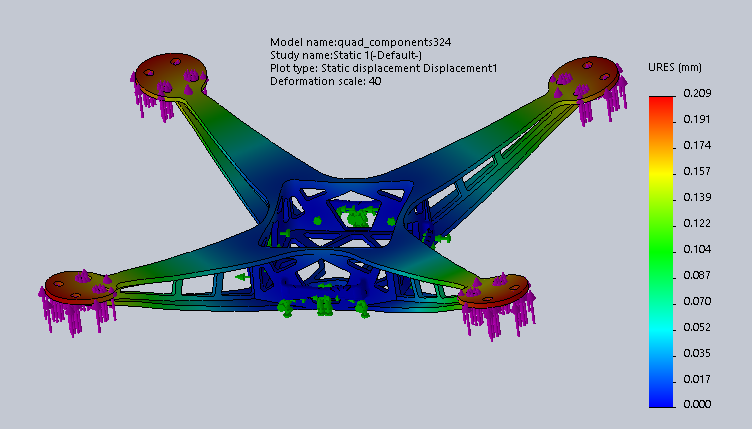This screenshot has width=752, height=429.
Task: Click the 0.052 legend label
Action: 697,327
